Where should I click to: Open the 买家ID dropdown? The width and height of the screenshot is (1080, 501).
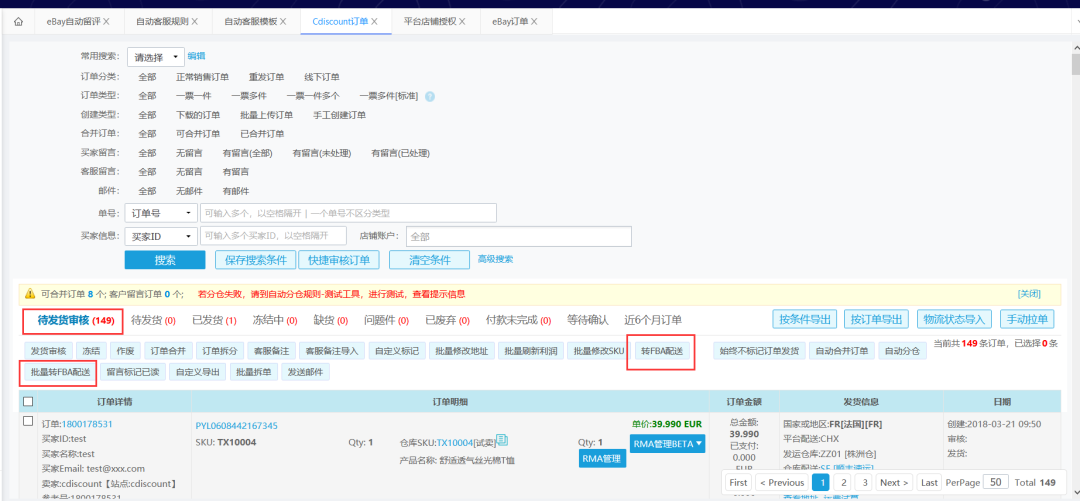[160, 236]
